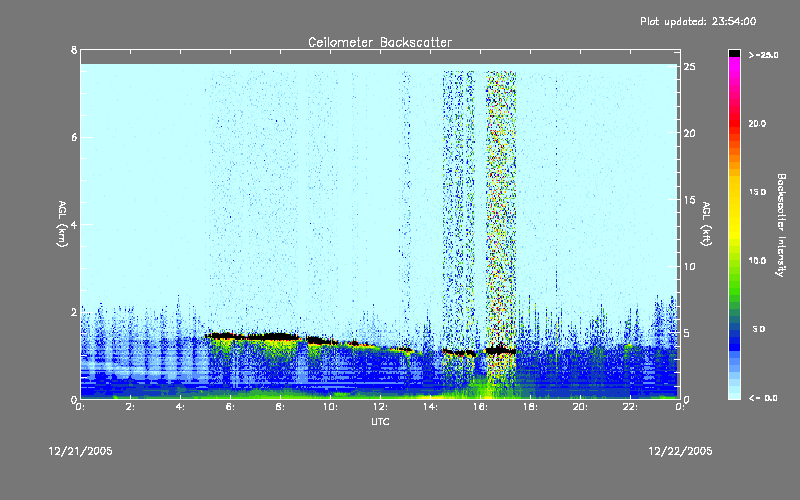Click the "AGL (km)" axis label
The width and height of the screenshot is (800, 500).
62,224
